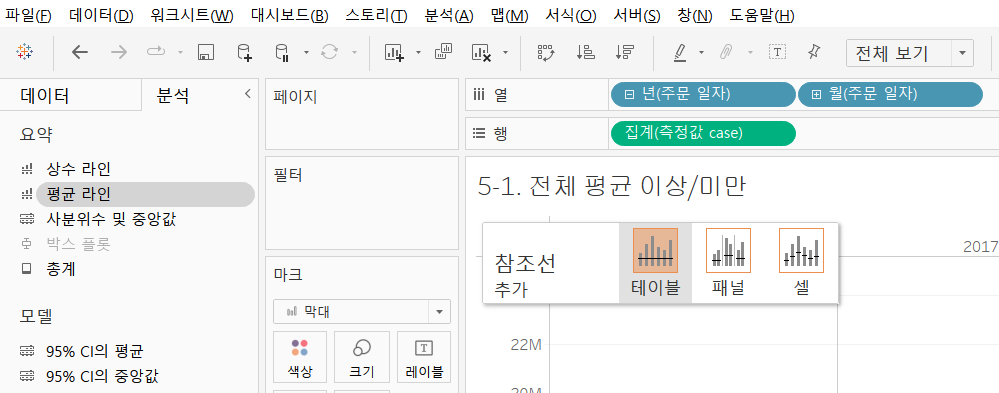Open the 분석(A) menu
The height and width of the screenshot is (393, 999).
(449, 15)
